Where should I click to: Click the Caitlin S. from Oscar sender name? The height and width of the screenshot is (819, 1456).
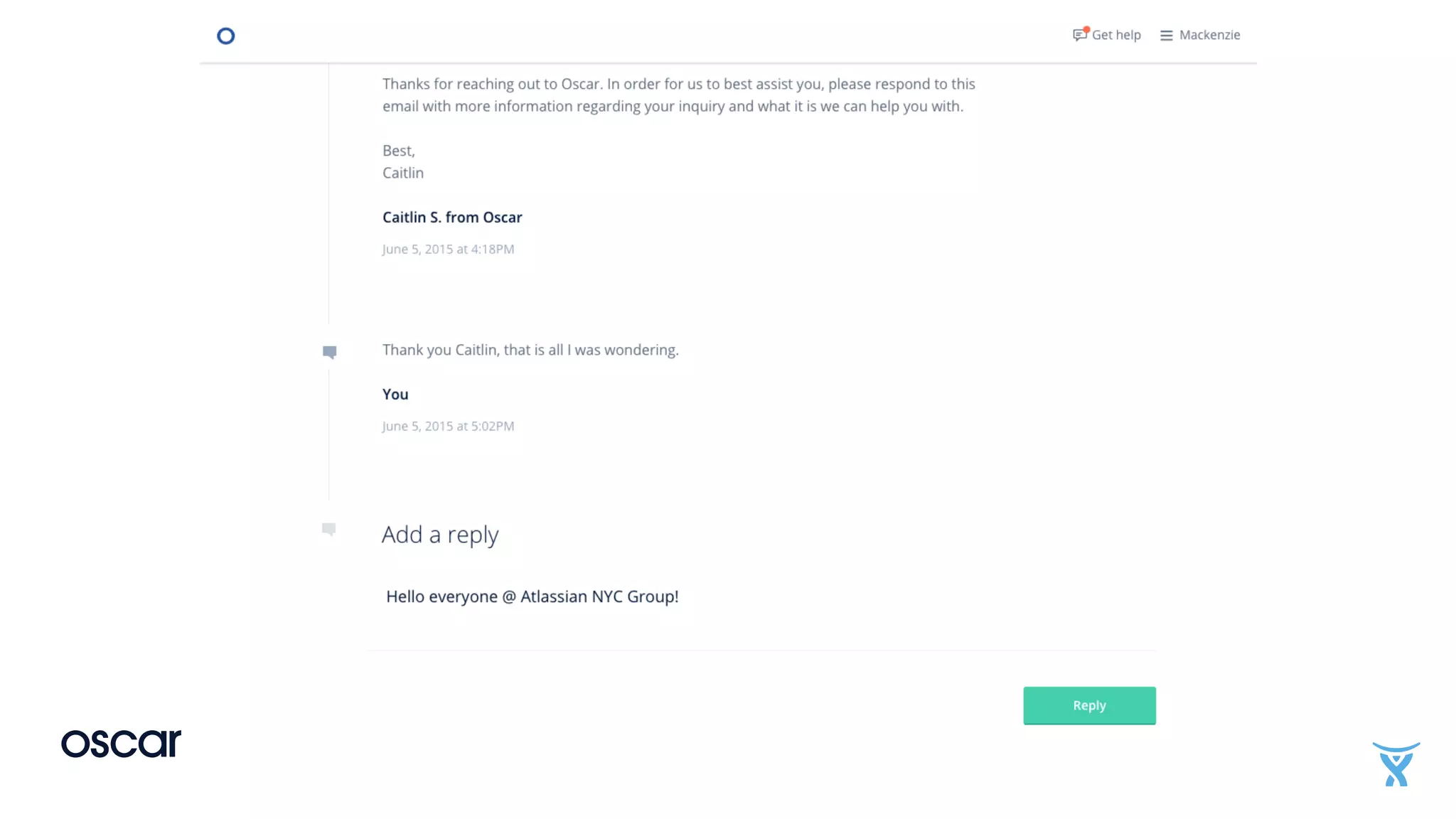pos(452,218)
